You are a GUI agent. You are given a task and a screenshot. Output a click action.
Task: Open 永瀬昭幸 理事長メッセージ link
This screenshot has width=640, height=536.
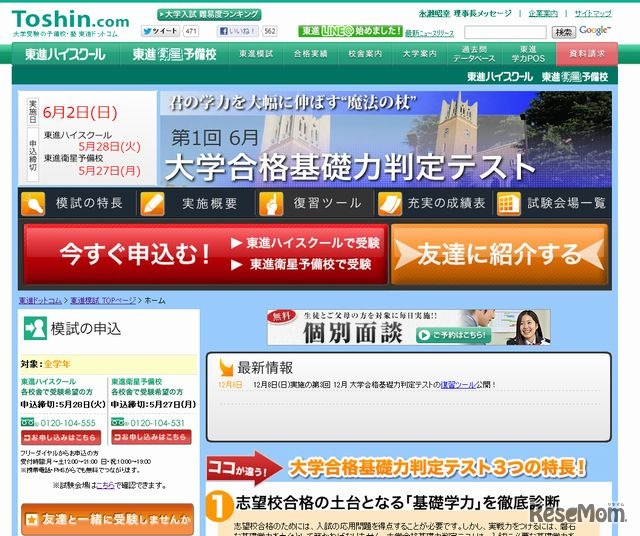465,13
